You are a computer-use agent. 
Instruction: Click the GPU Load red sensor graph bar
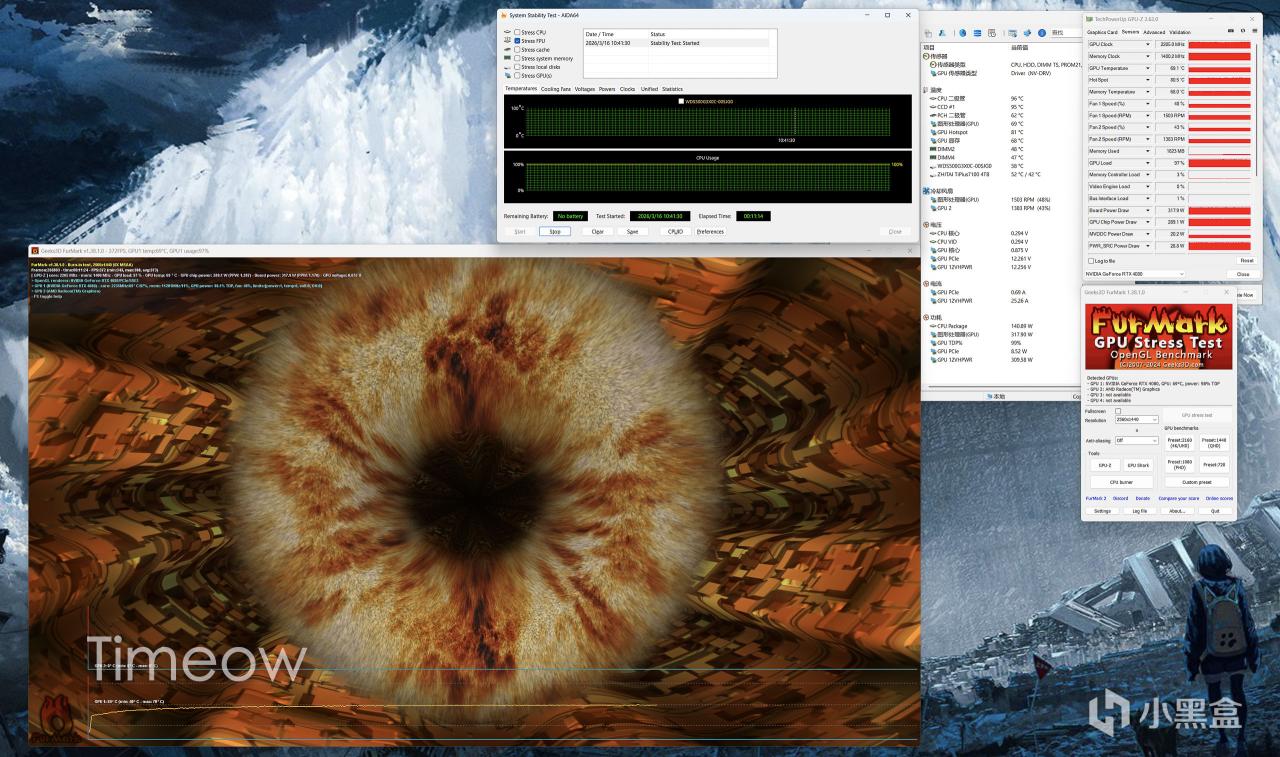tap(1219, 163)
